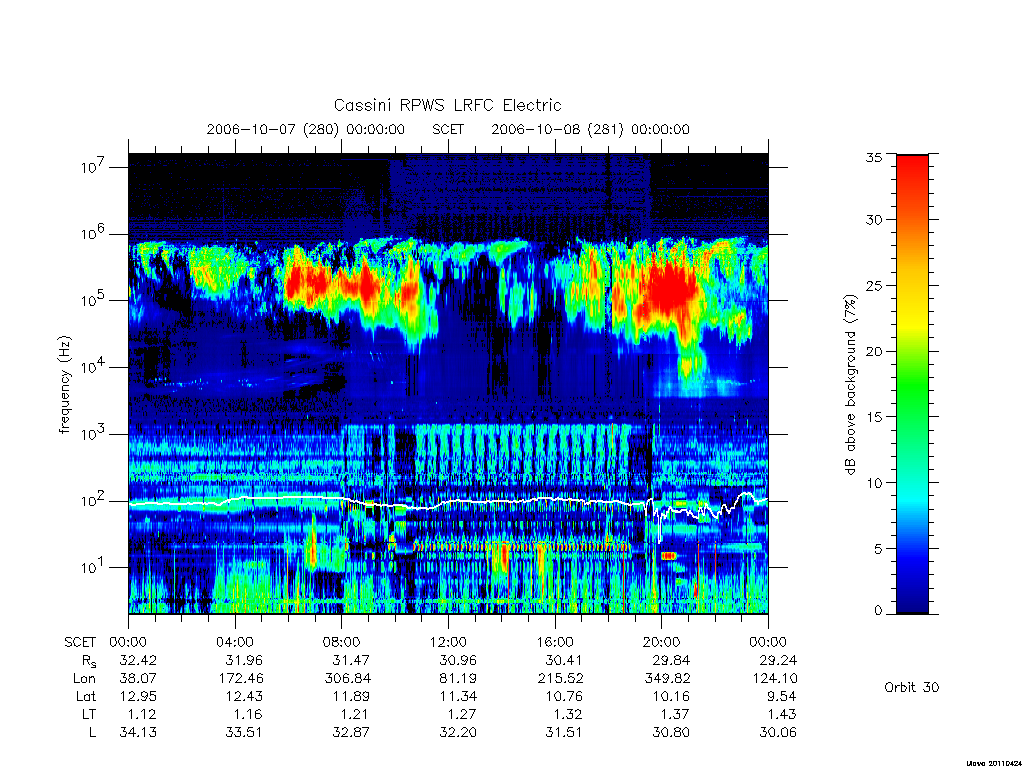Screen dimensions: 1024x768
Task: Click the L value 34.13
Action: 138,733
